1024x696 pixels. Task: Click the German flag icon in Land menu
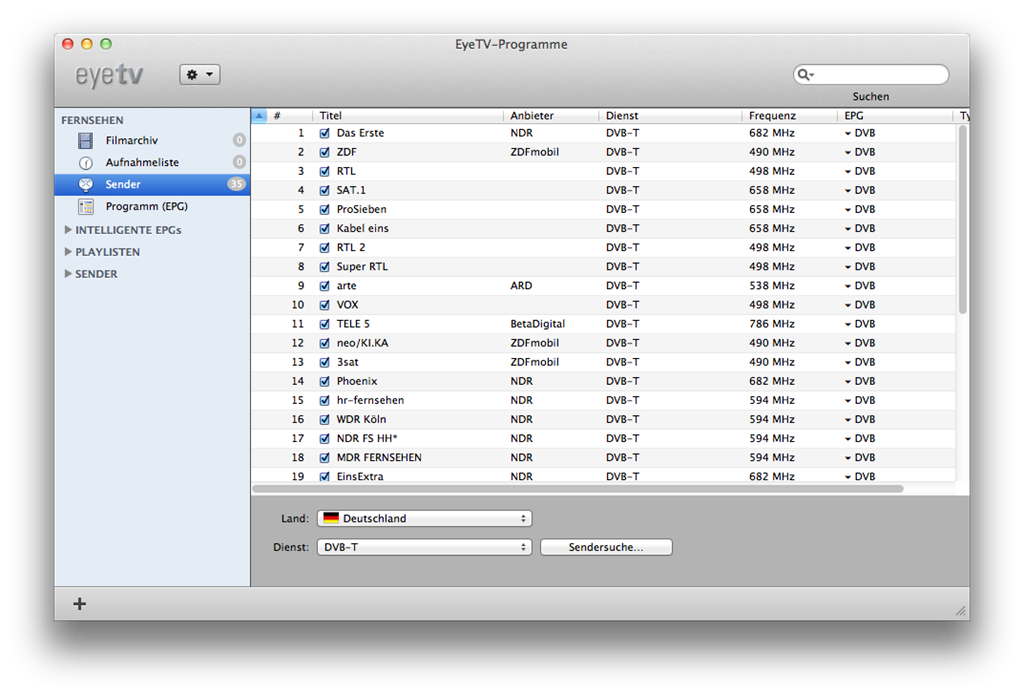pos(331,518)
